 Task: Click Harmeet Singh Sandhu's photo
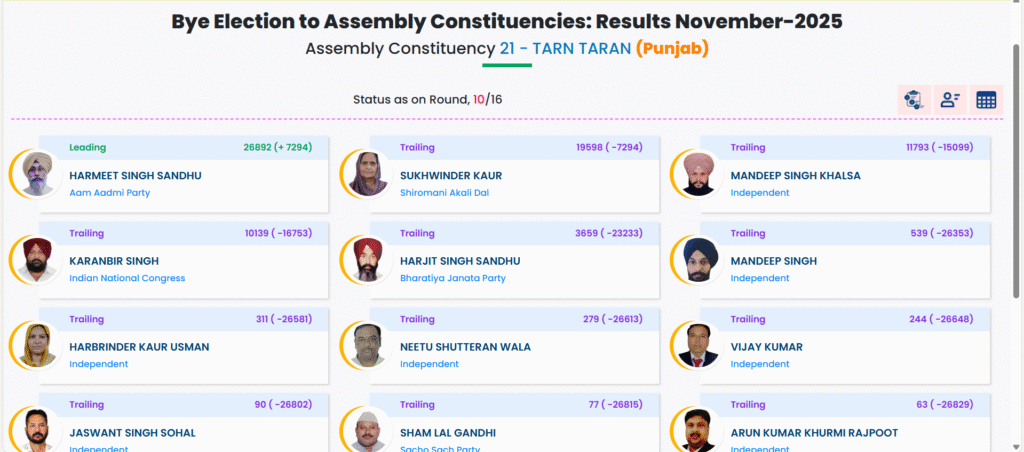pos(38,174)
